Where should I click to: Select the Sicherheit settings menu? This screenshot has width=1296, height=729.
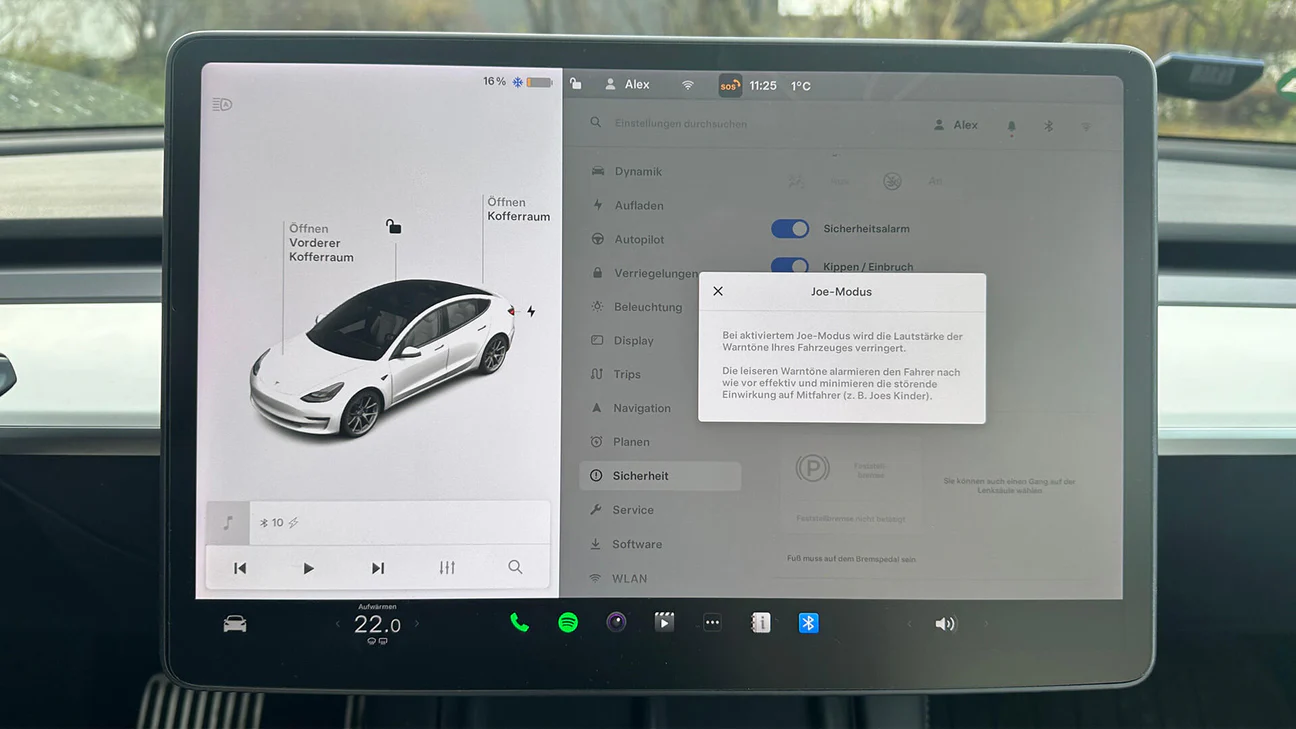click(660, 476)
